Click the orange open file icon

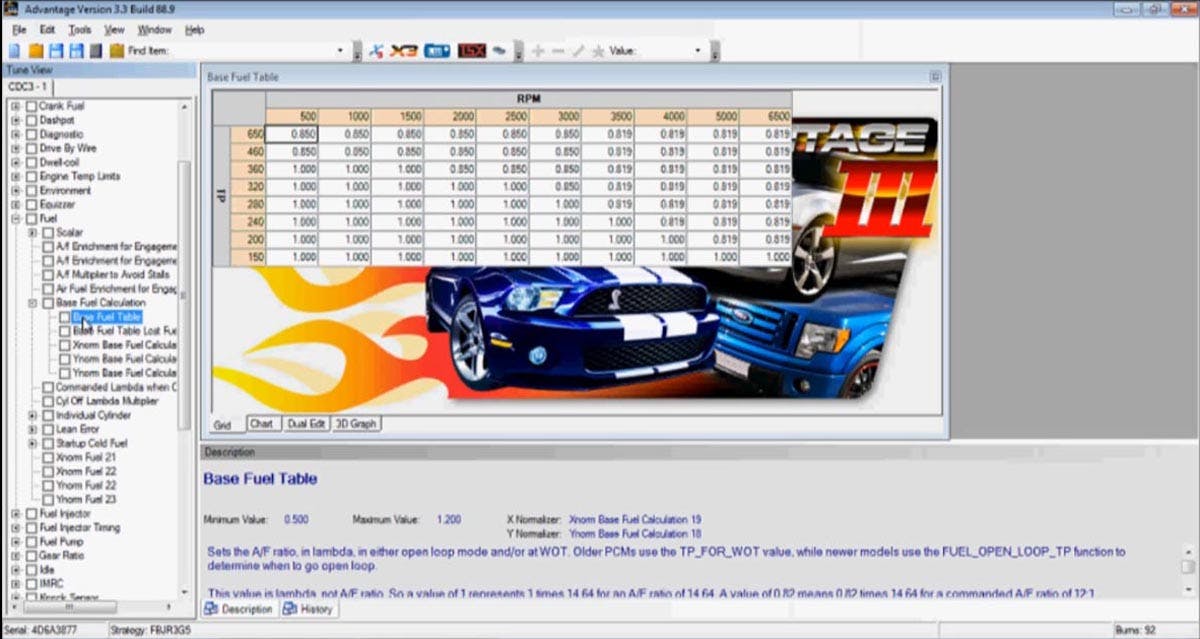[36, 50]
